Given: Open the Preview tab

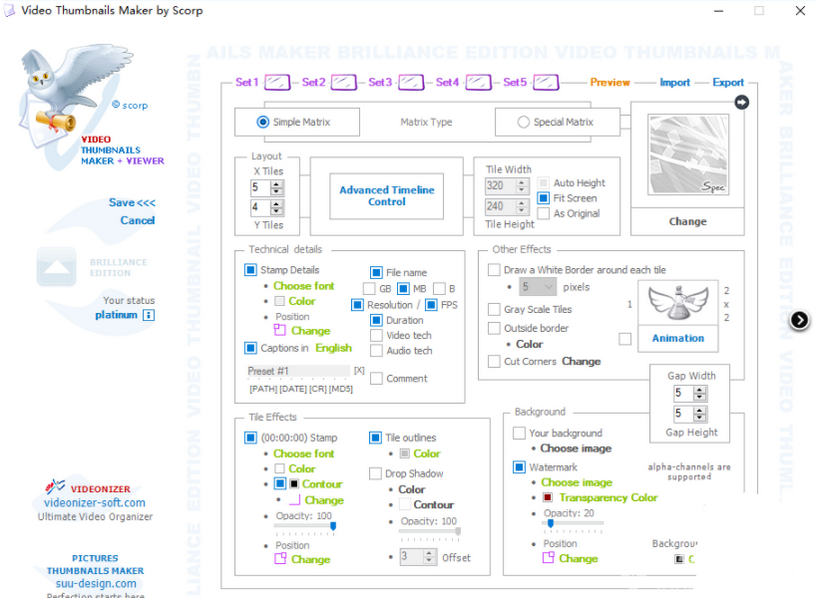Looking at the screenshot, I should pos(610,83).
